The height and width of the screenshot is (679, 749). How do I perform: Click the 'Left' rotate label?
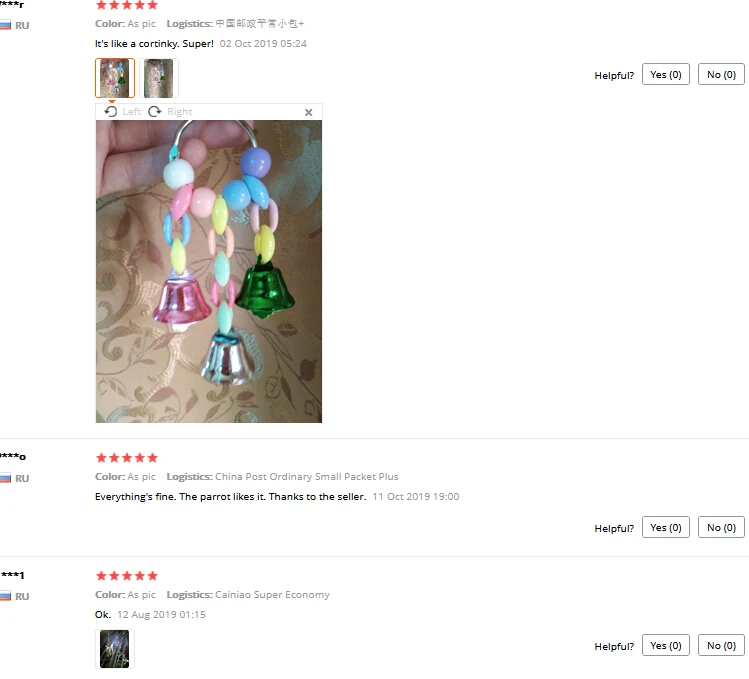click(131, 112)
